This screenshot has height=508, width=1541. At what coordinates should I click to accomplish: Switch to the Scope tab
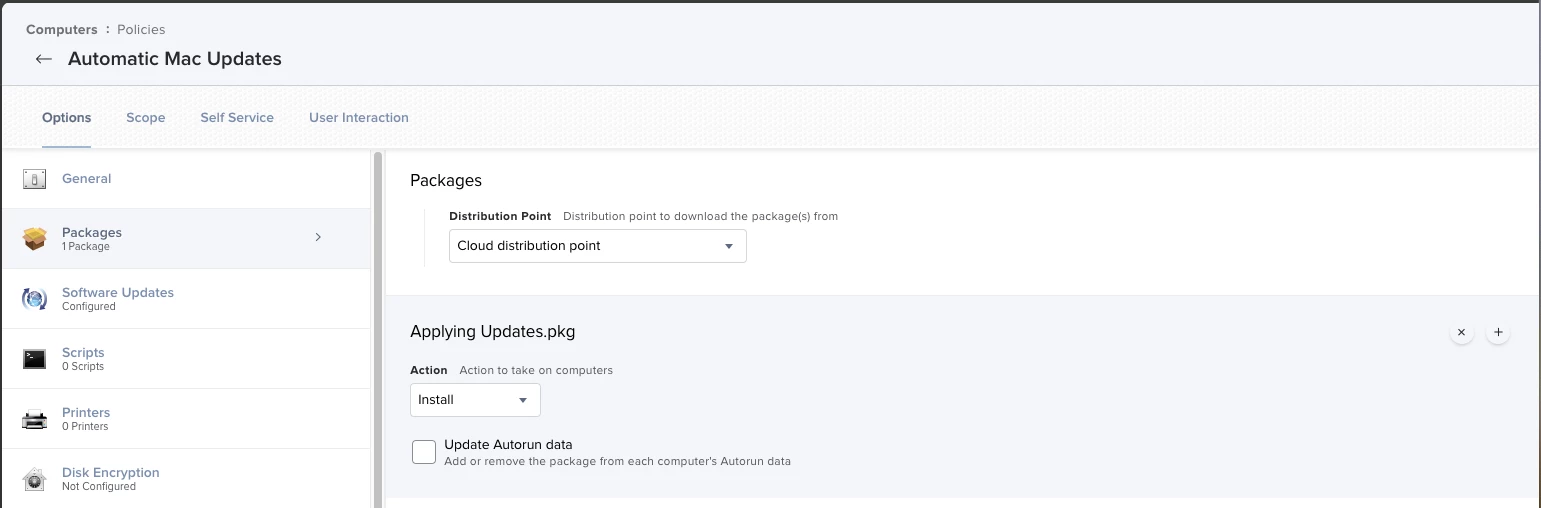click(x=145, y=118)
